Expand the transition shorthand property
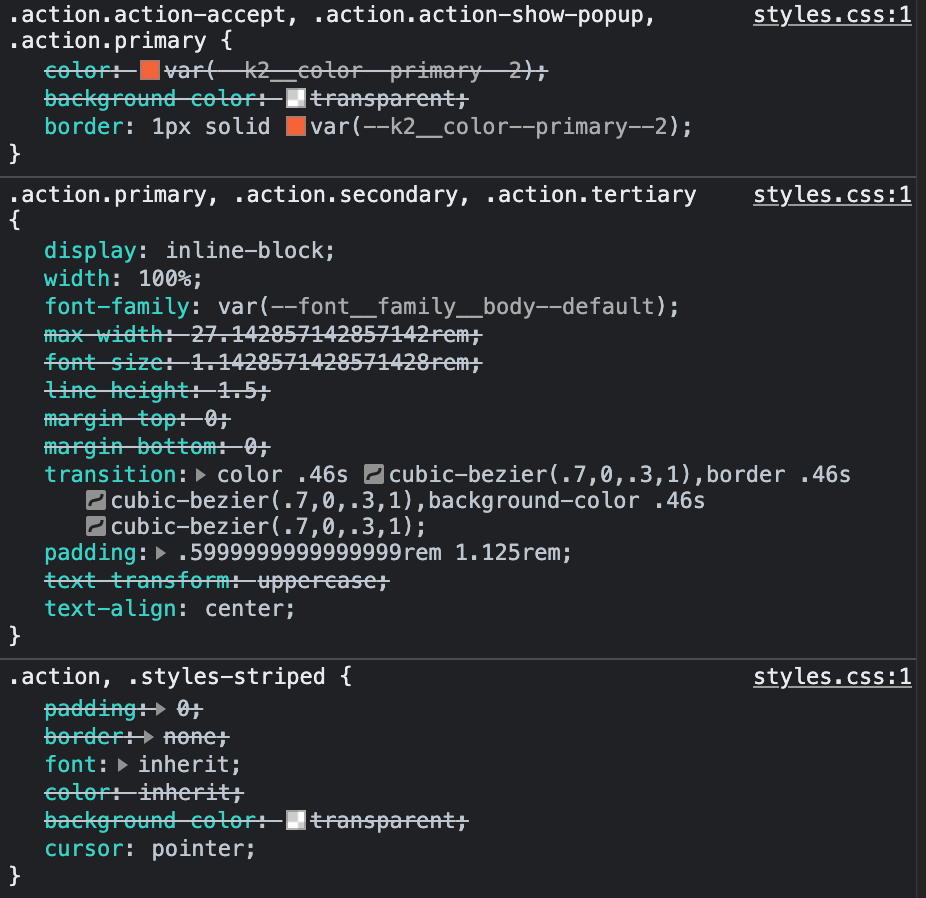The width and height of the screenshot is (926, 898). click(x=204, y=474)
